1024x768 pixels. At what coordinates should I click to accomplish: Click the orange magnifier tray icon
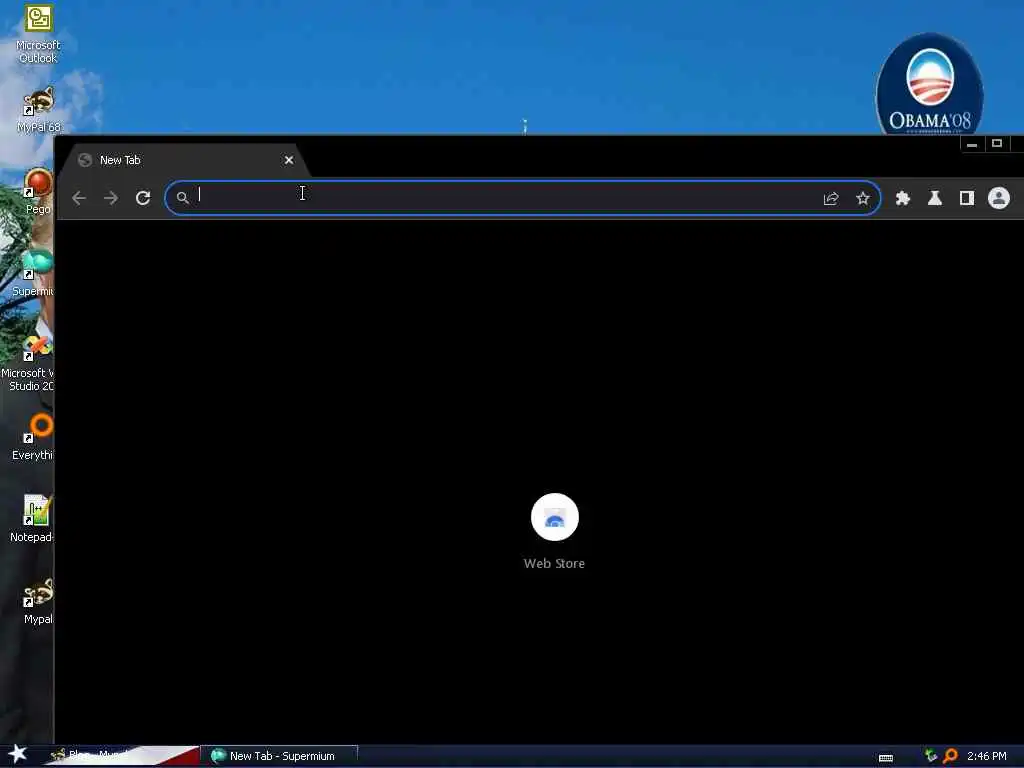951,756
